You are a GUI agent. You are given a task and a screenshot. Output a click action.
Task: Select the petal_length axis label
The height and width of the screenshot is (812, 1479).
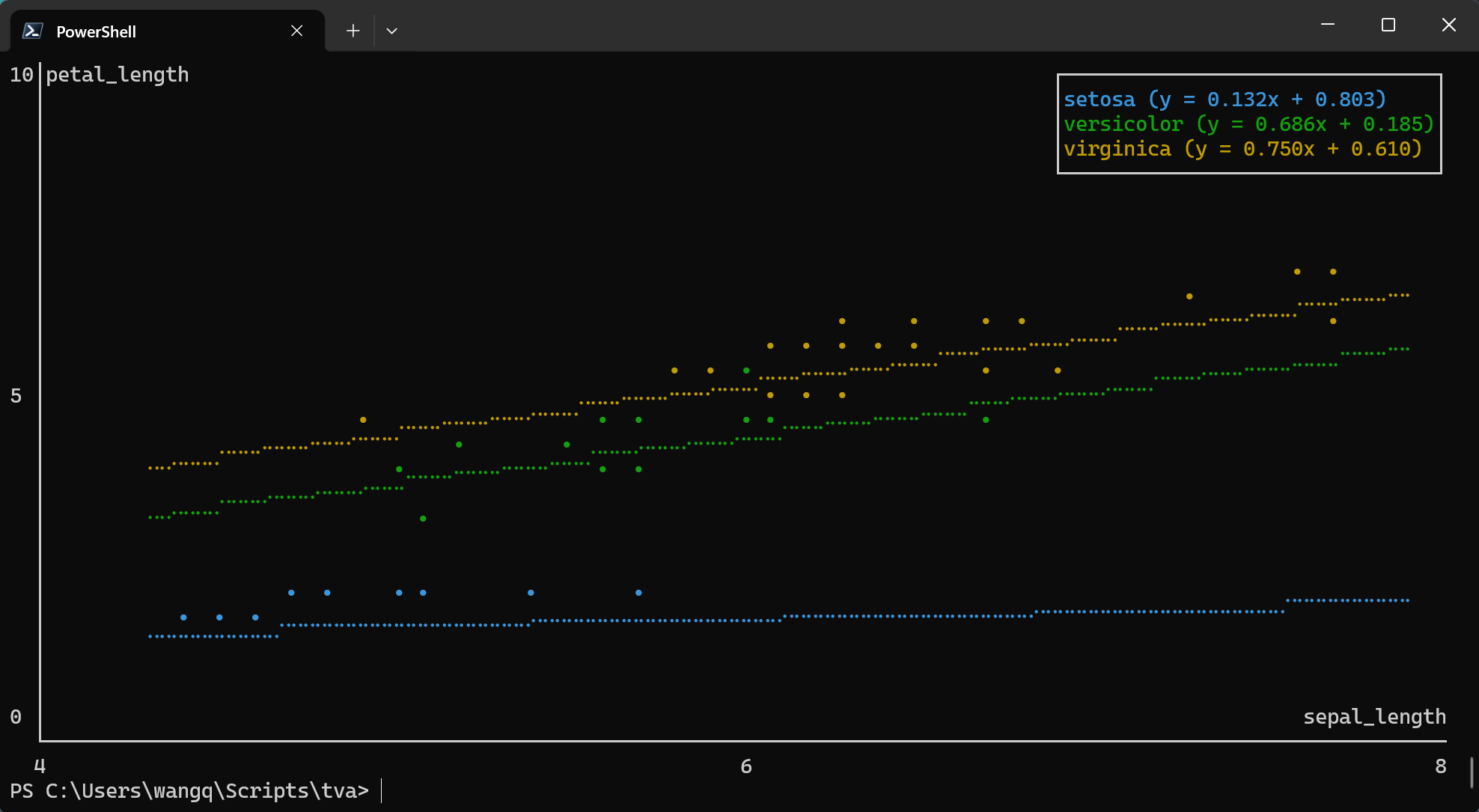pos(117,74)
